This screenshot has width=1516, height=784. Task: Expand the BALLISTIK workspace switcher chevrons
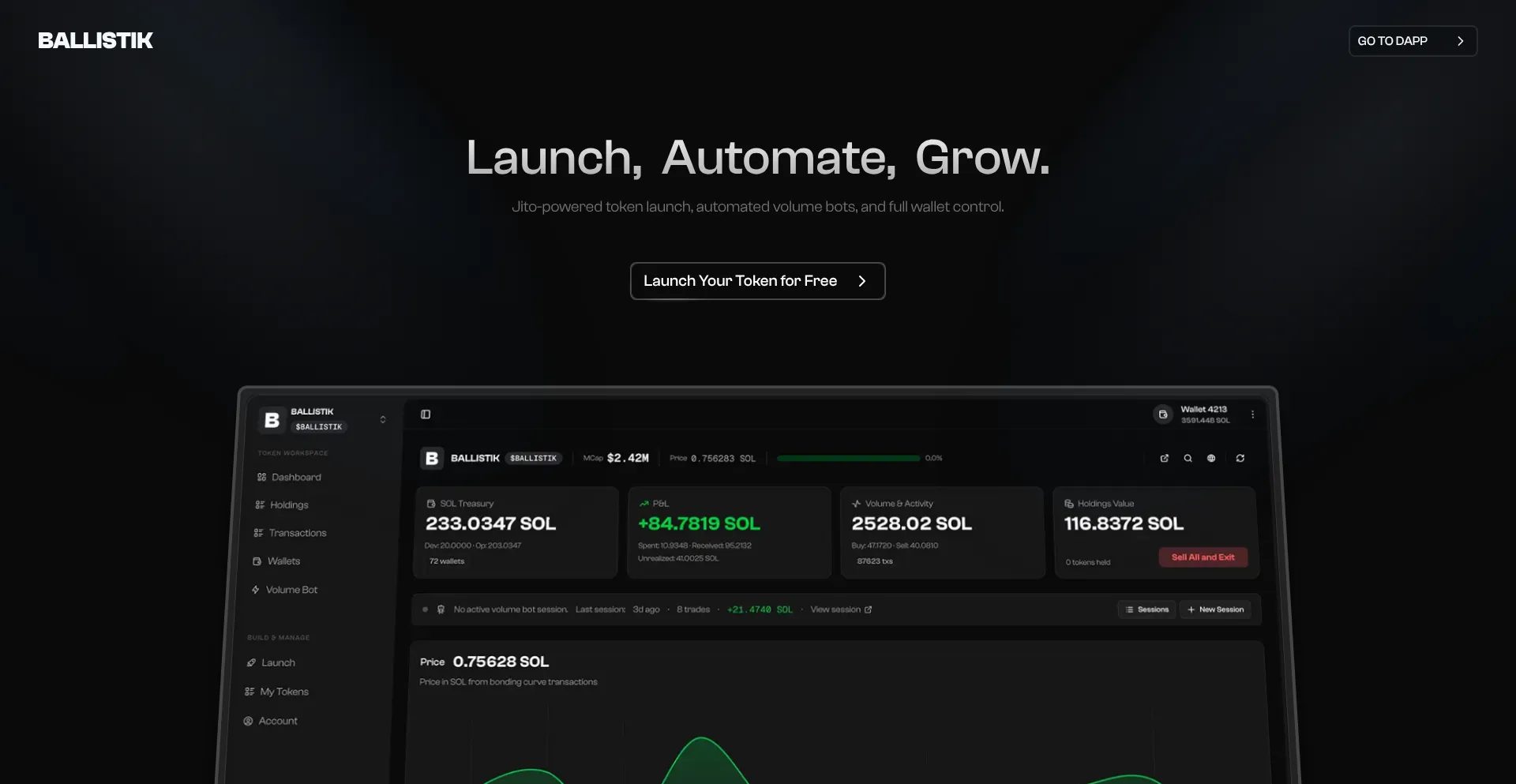tap(383, 419)
